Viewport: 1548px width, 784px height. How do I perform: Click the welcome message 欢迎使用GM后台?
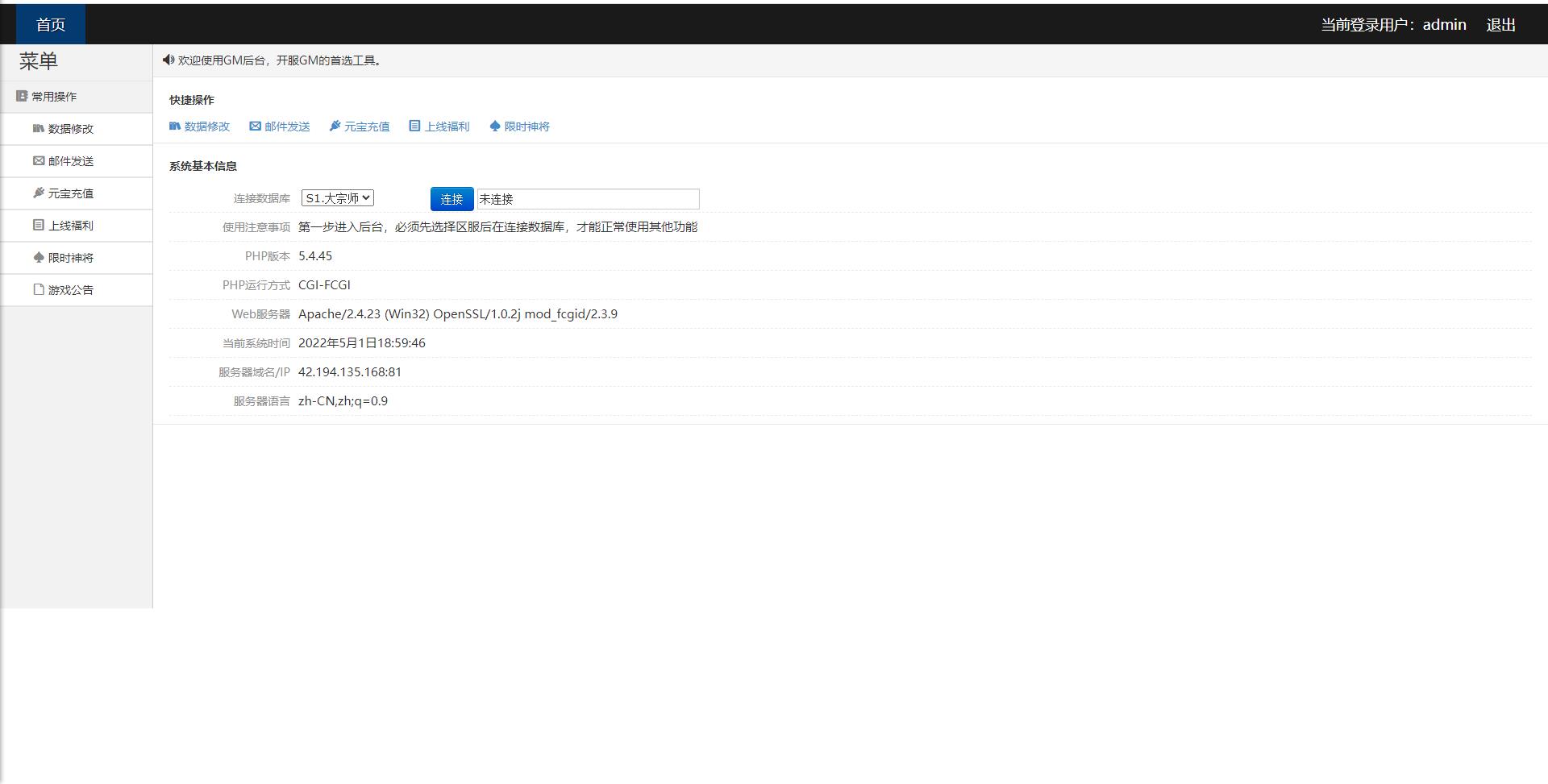tap(279, 60)
